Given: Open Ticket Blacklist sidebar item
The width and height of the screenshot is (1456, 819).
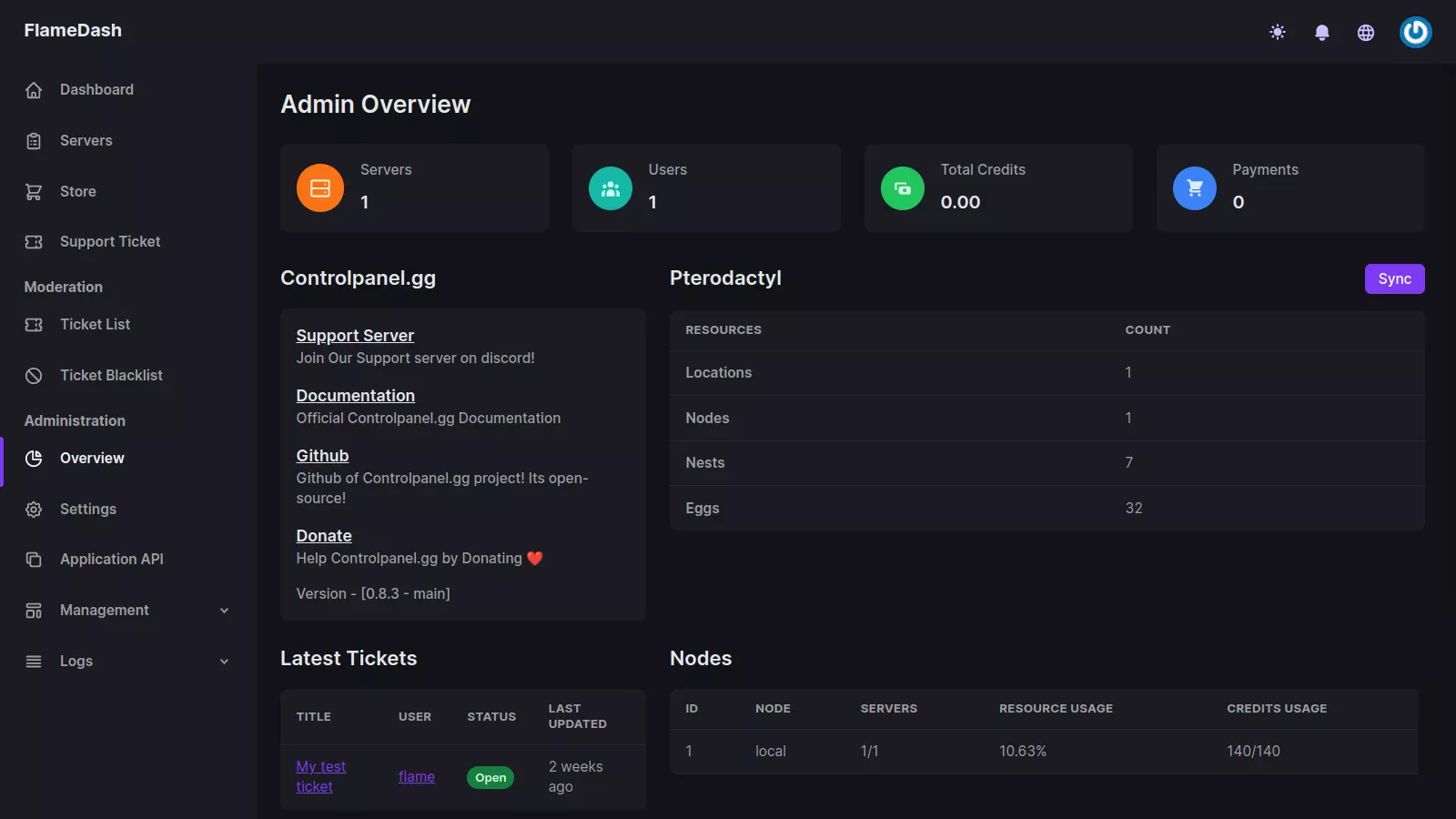Looking at the screenshot, I should coord(111,376).
